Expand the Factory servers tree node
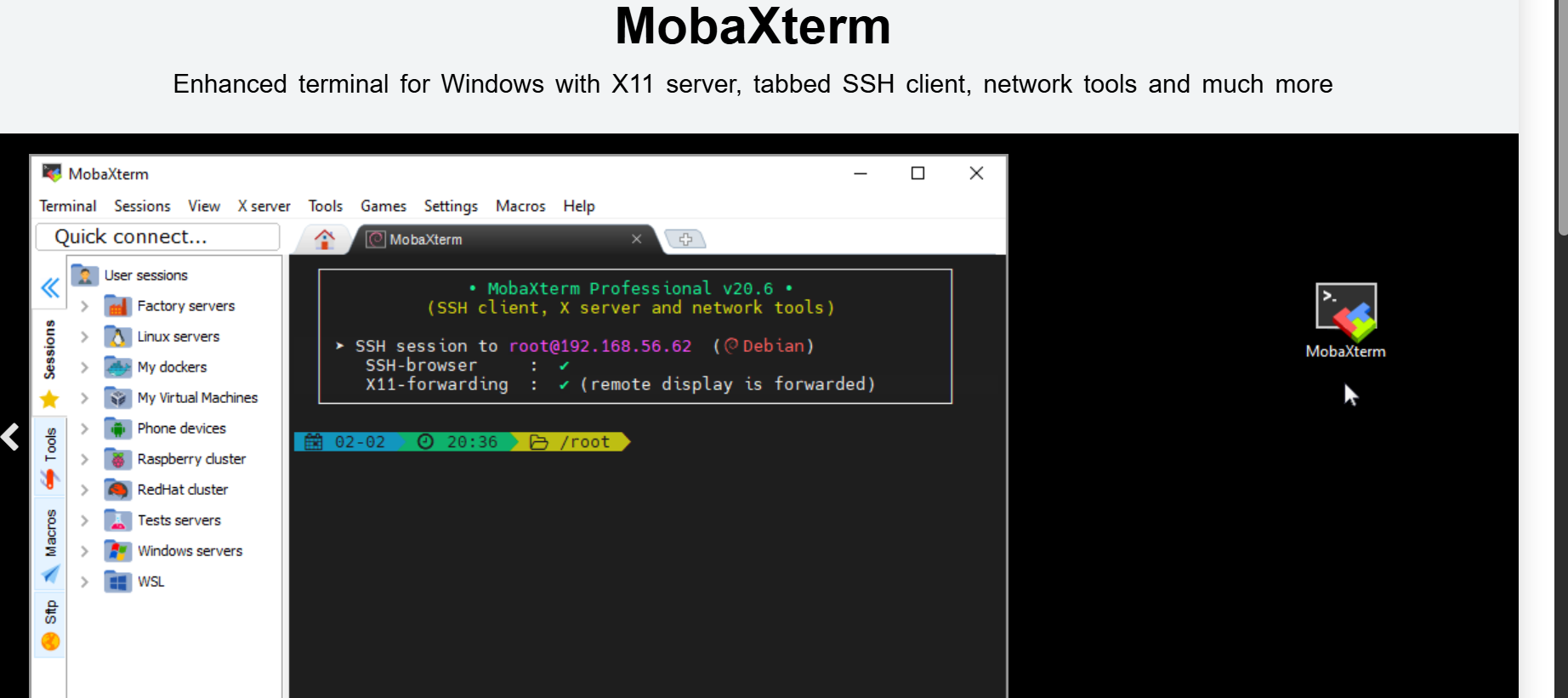Viewport: 1568px width, 698px height. pos(84,306)
